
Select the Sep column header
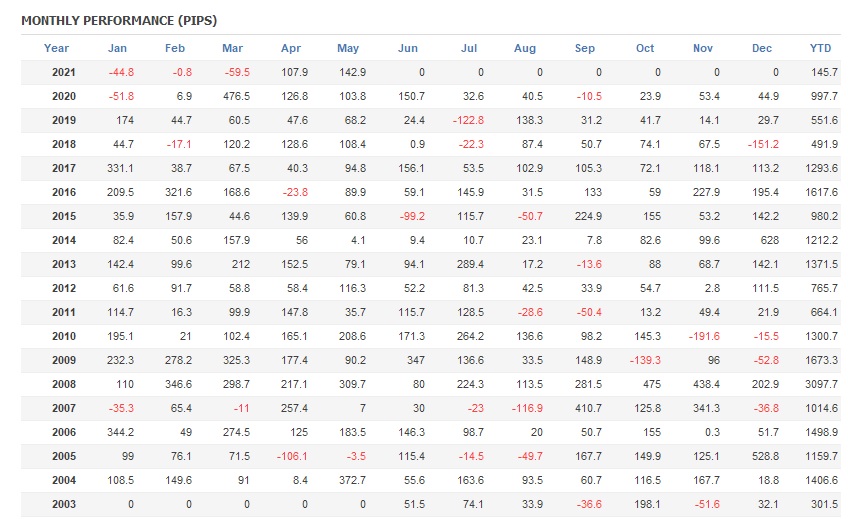click(x=585, y=48)
